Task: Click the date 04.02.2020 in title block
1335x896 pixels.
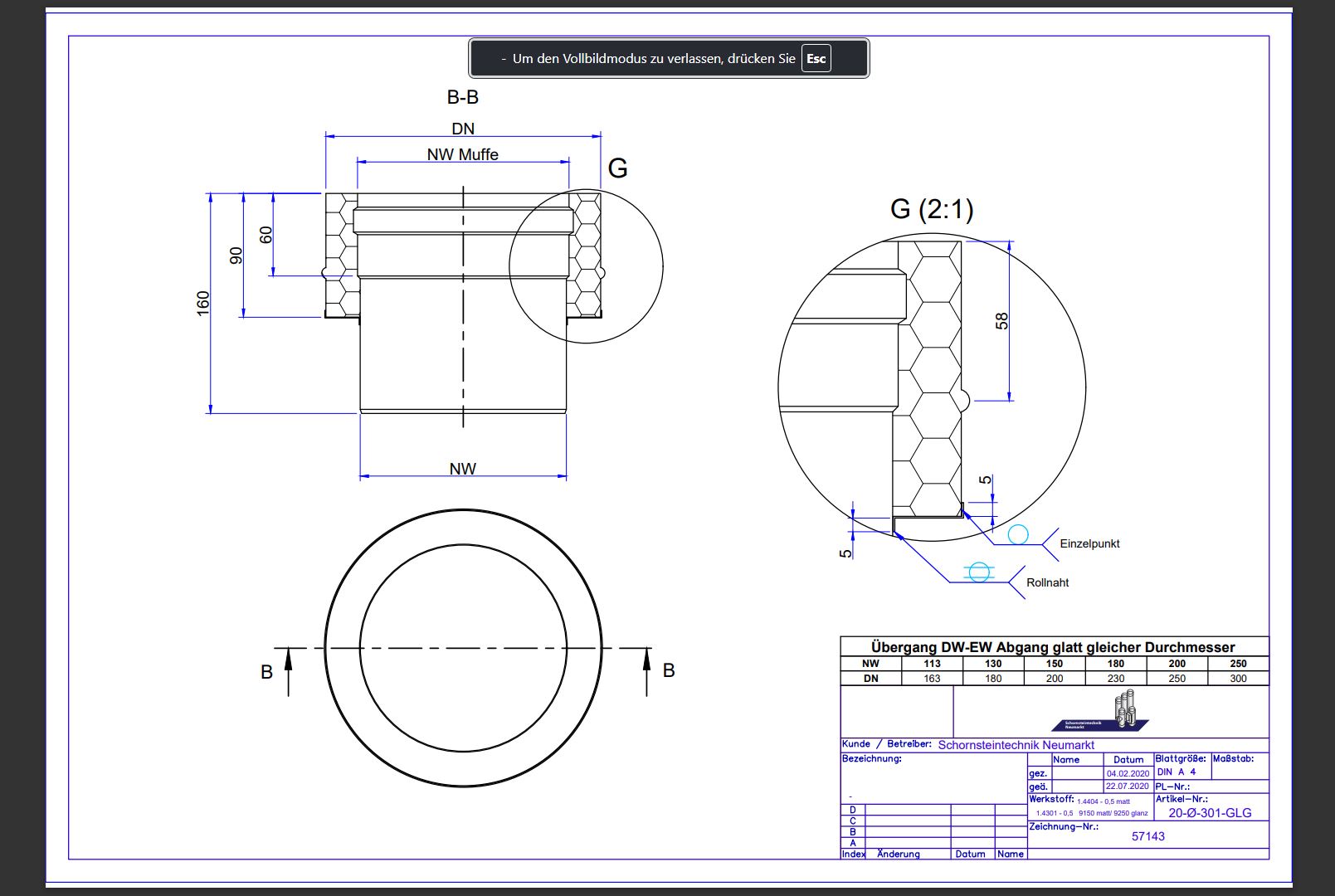Action: tap(1128, 773)
